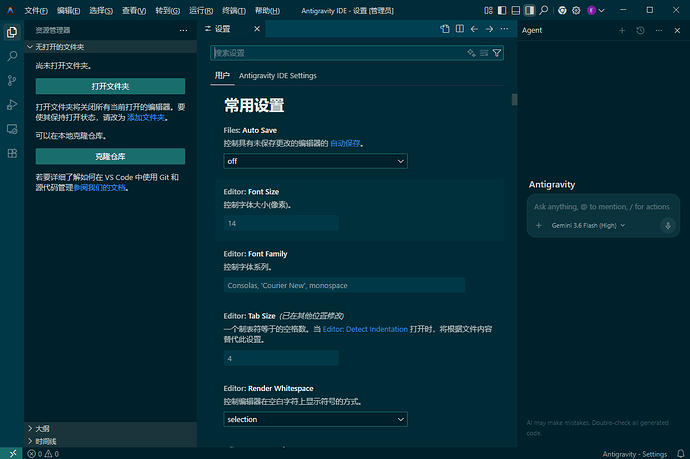This screenshot has width=690, height=459.
Task: Click the 克隆仓库 button
Action: click(x=110, y=156)
